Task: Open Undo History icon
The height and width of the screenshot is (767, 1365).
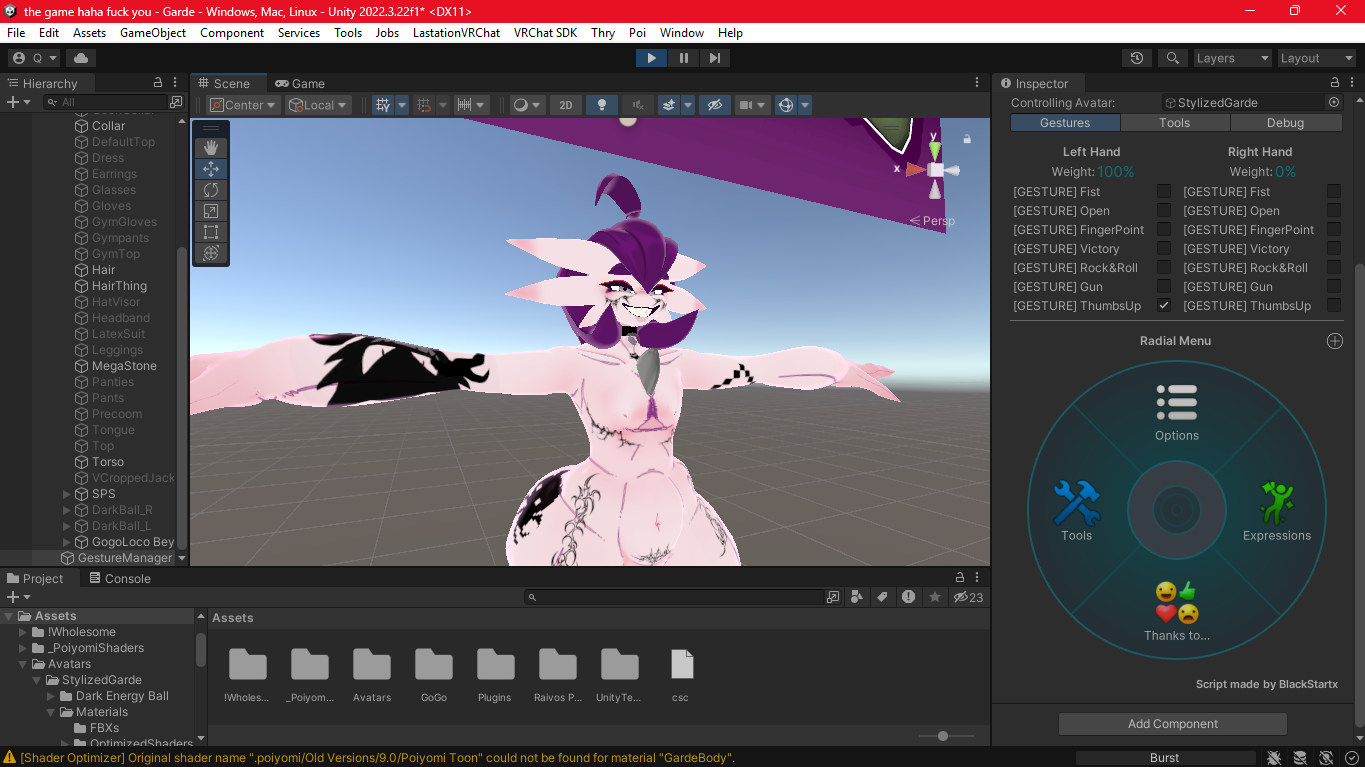Action: tap(1137, 58)
